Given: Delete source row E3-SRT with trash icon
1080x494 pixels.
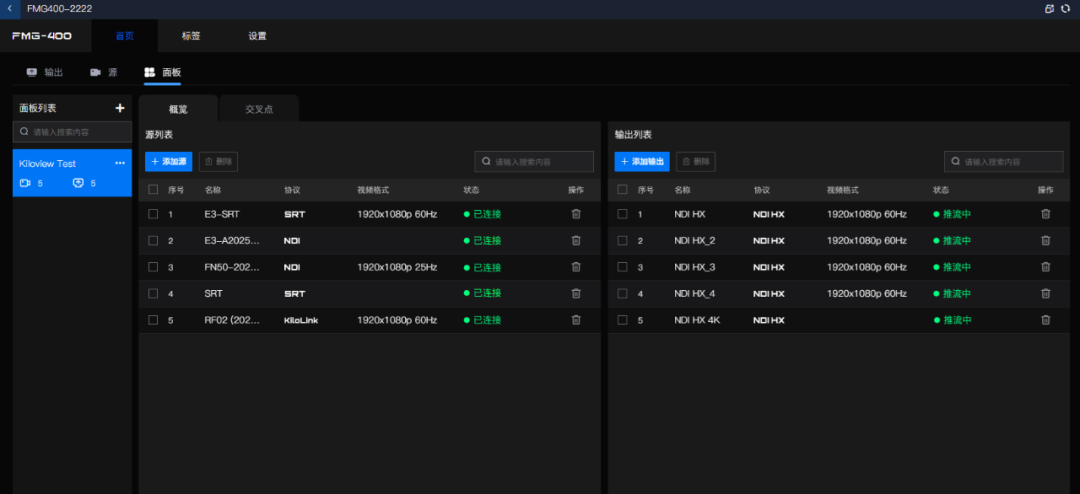Looking at the screenshot, I should click(x=576, y=214).
